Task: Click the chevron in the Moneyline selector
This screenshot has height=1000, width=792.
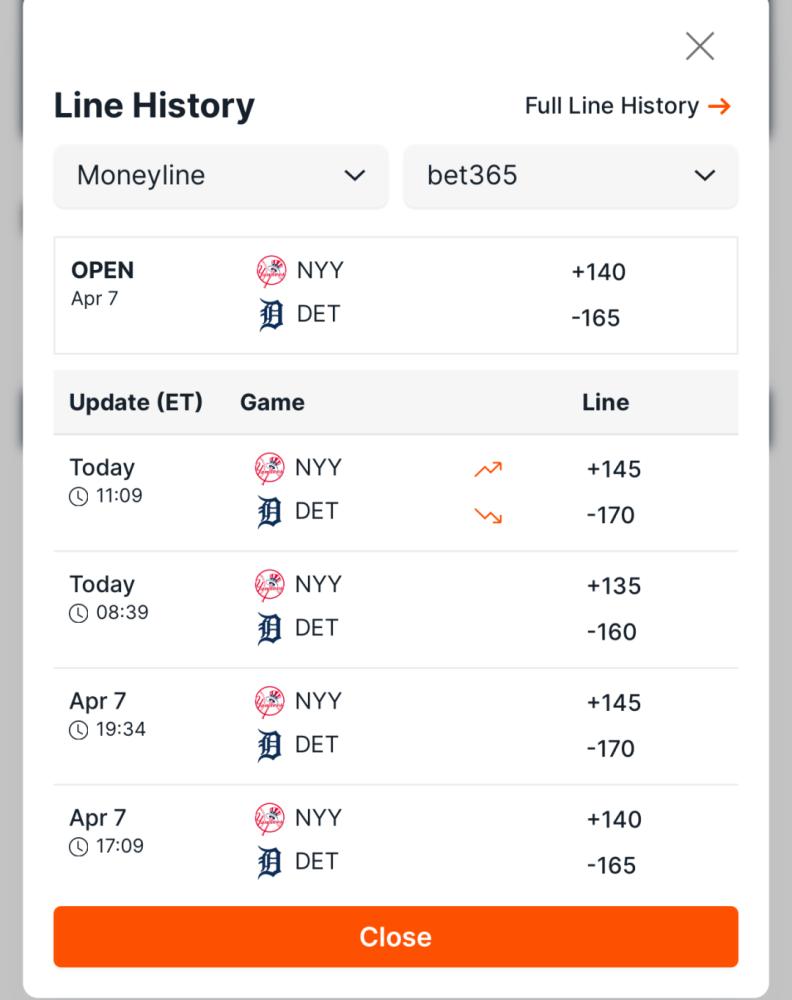Action: (x=355, y=175)
